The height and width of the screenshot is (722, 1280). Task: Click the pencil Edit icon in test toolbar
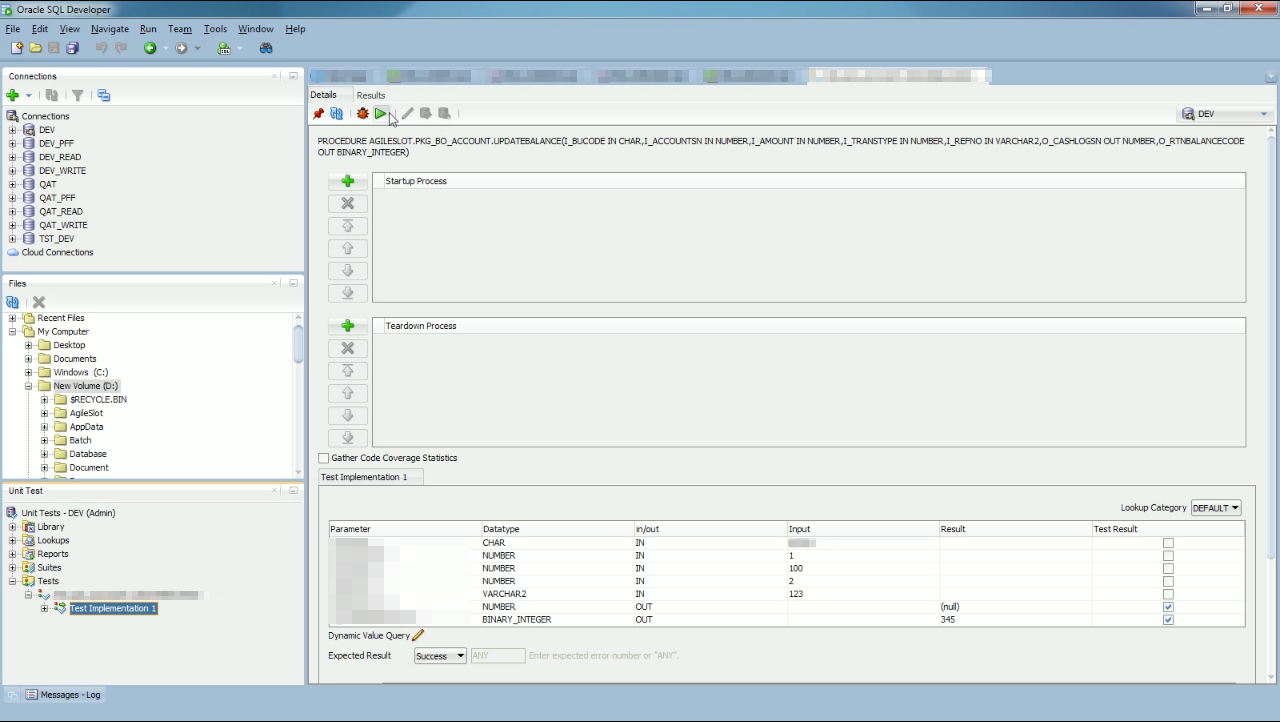click(x=408, y=114)
